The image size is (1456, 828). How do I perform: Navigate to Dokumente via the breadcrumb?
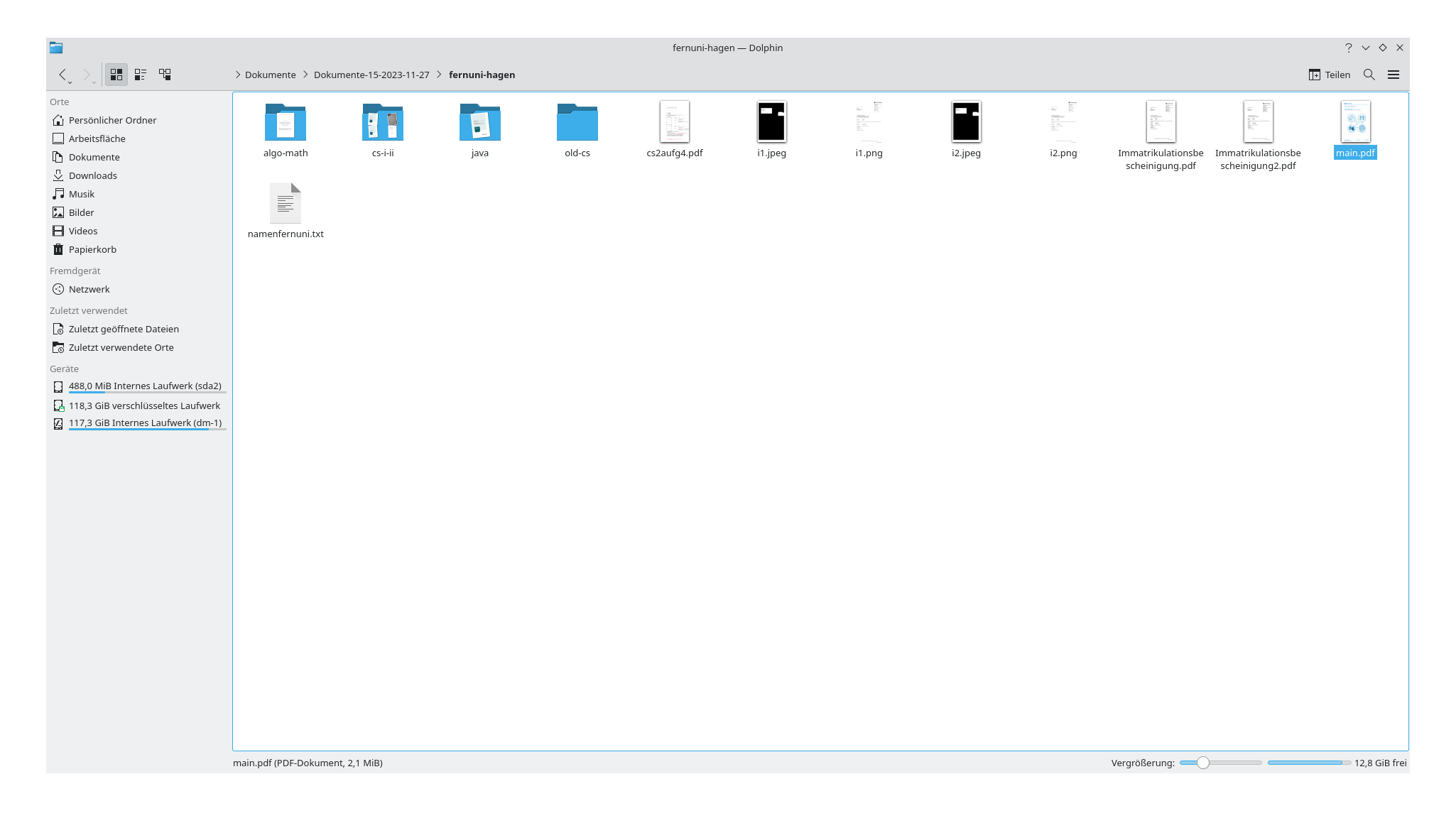[x=270, y=75]
